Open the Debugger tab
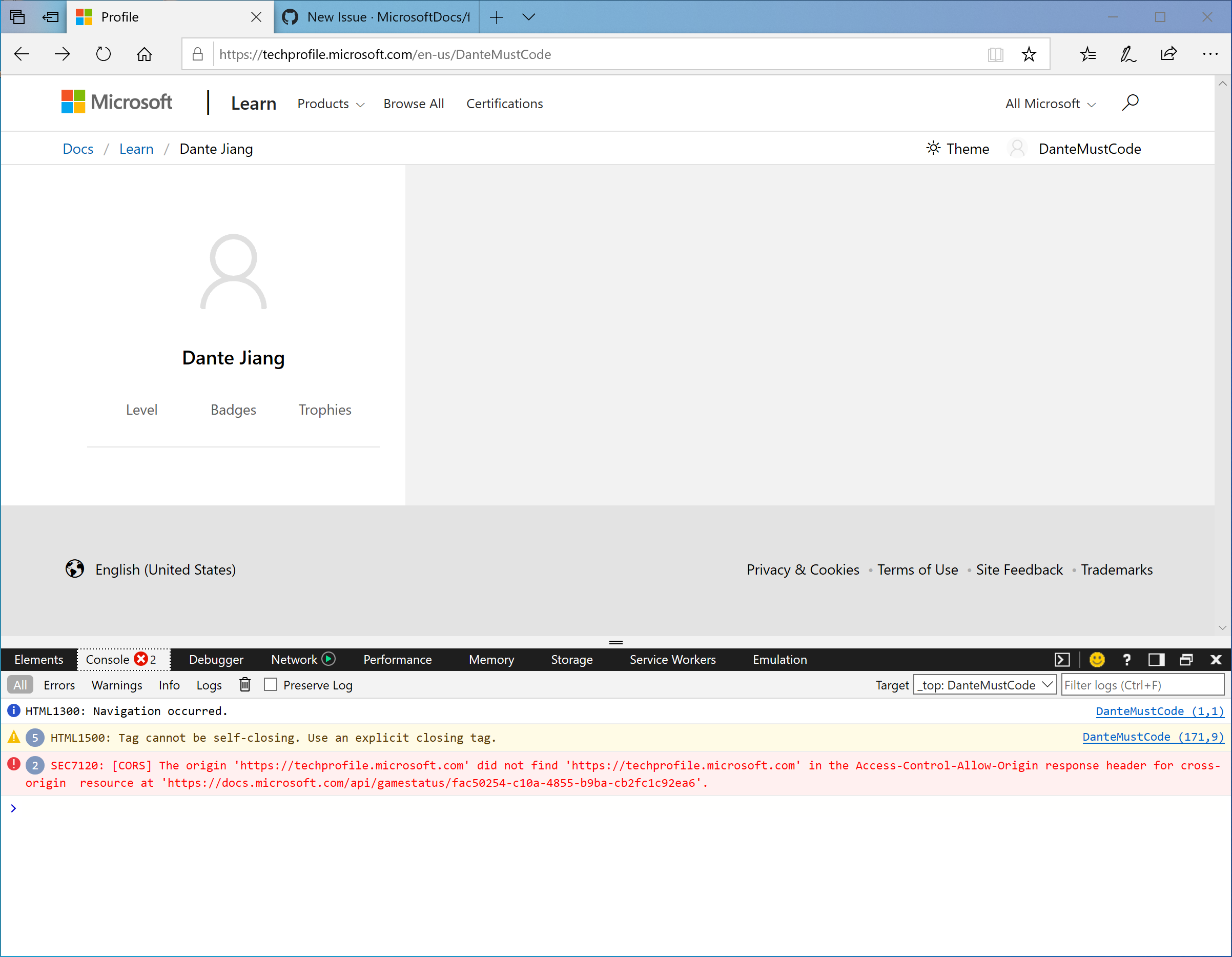 click(216, 660)
